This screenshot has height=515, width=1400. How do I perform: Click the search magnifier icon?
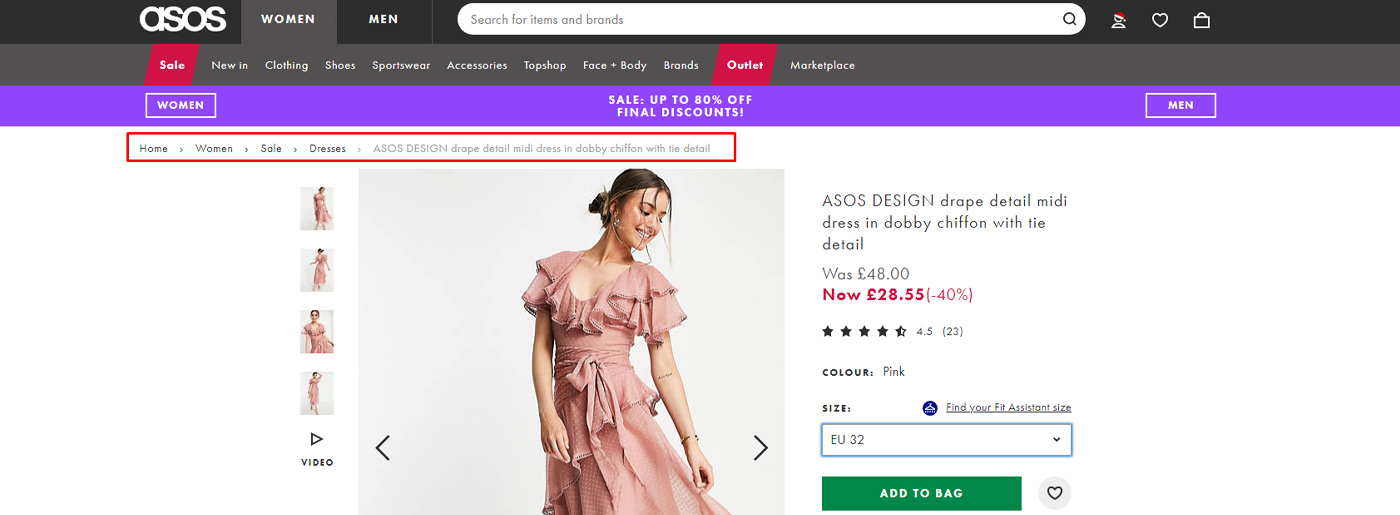tap(1069, 19)
